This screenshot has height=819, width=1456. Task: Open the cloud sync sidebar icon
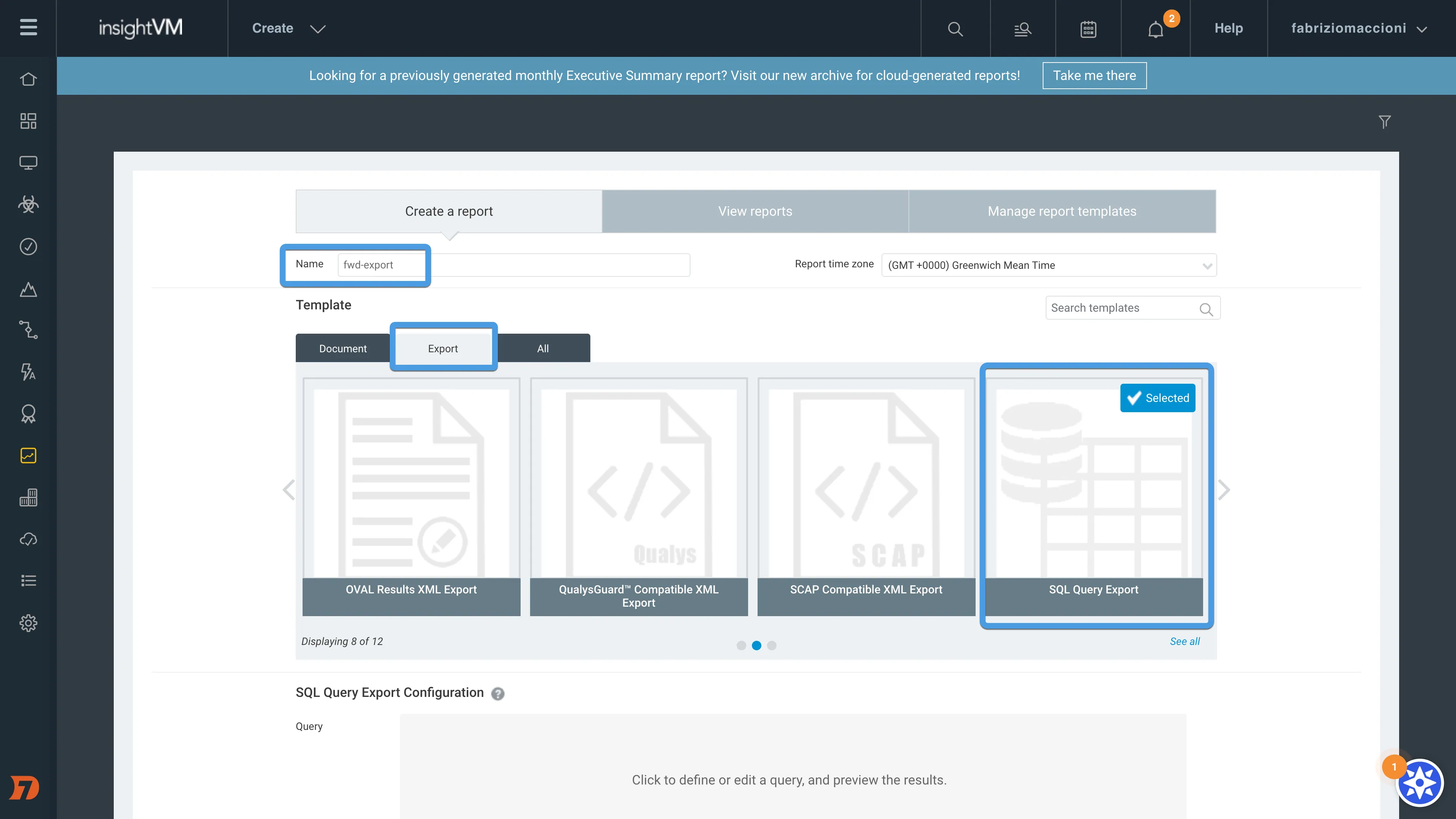point(28,539)
